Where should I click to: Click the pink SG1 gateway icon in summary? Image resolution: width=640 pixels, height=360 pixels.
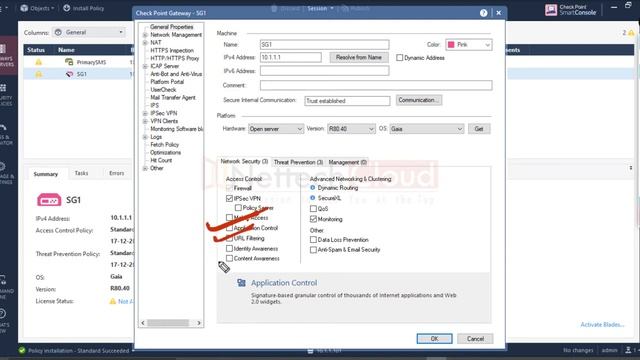49,200
